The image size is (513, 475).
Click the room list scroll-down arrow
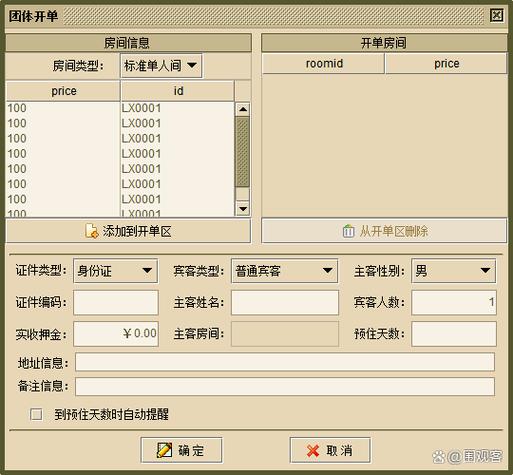click(x=243, y=209)
